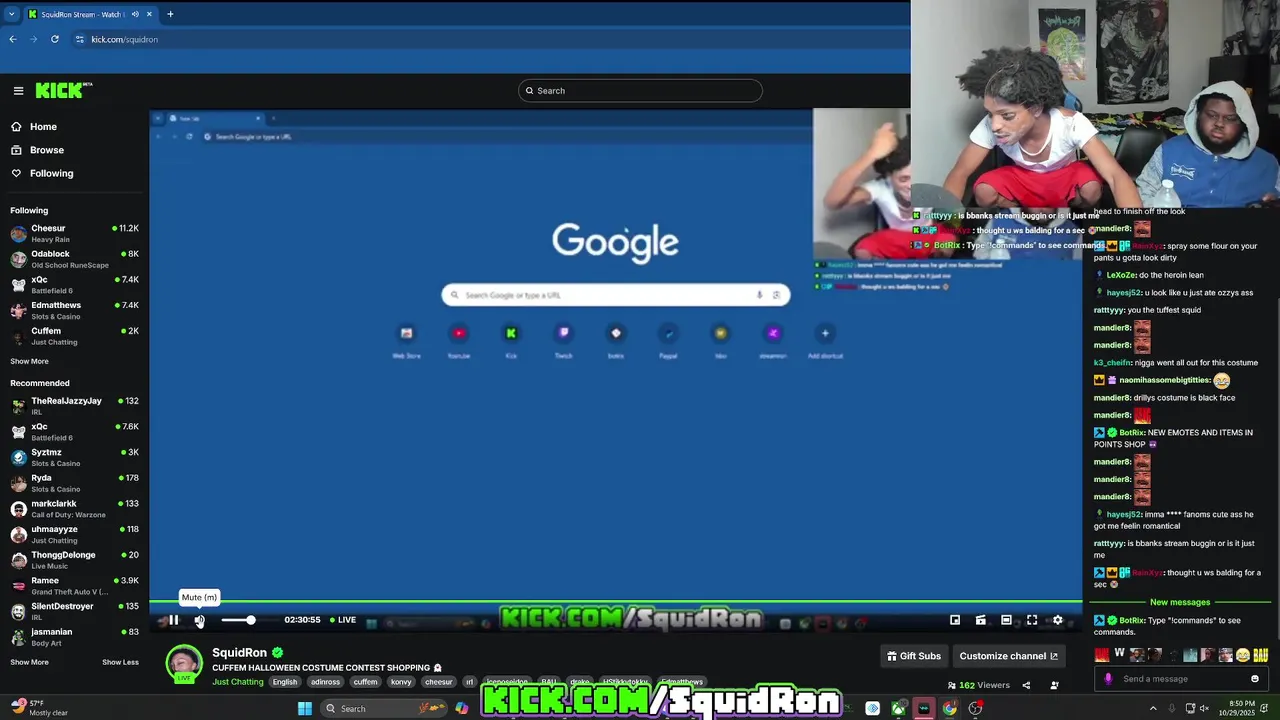Toggle theater mode in the player

pos(1006,620)
